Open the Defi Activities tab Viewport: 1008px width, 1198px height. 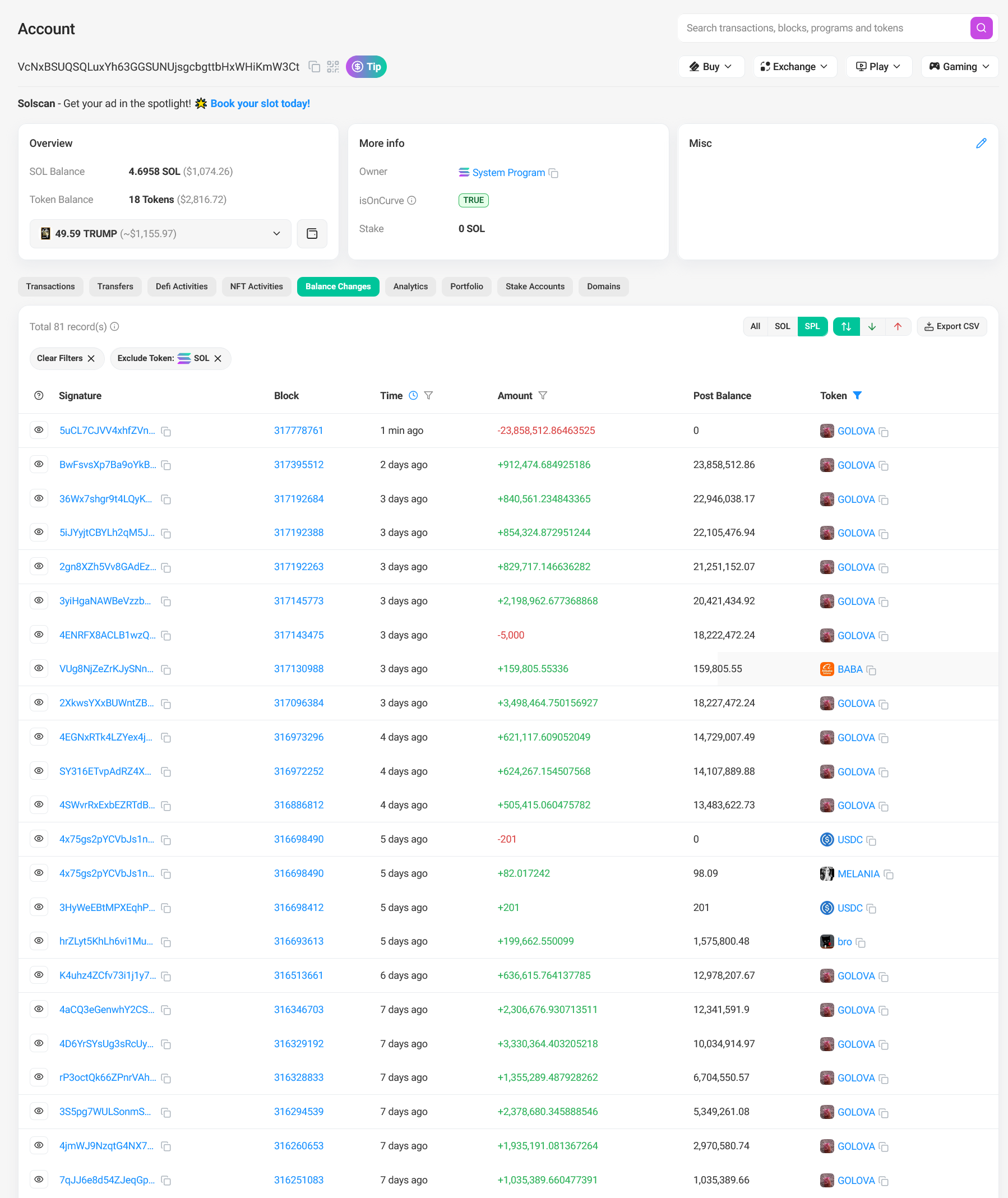pyautogui.click(x=182, y=287)
